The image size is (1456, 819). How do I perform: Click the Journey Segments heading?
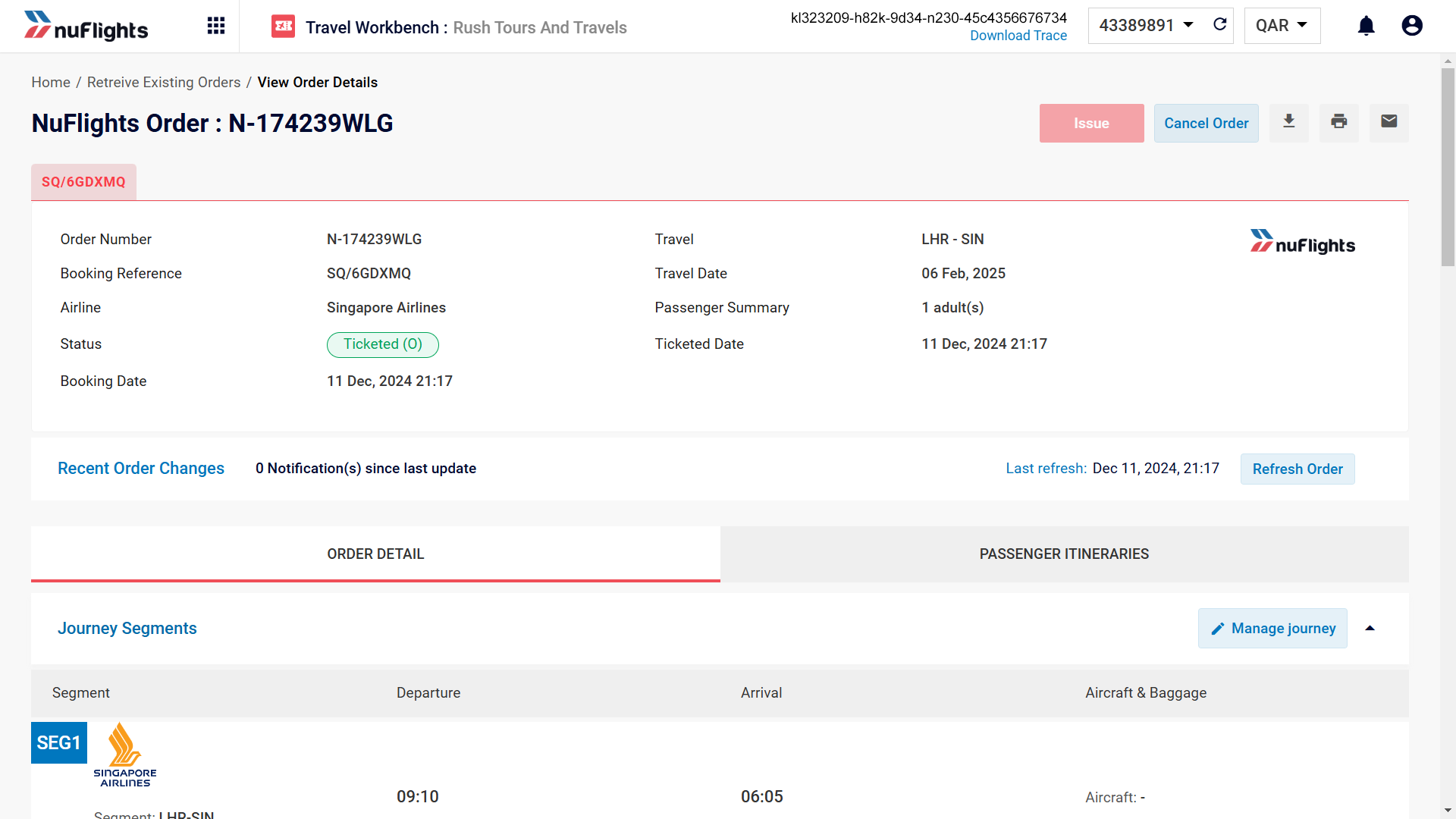point(127,628)
